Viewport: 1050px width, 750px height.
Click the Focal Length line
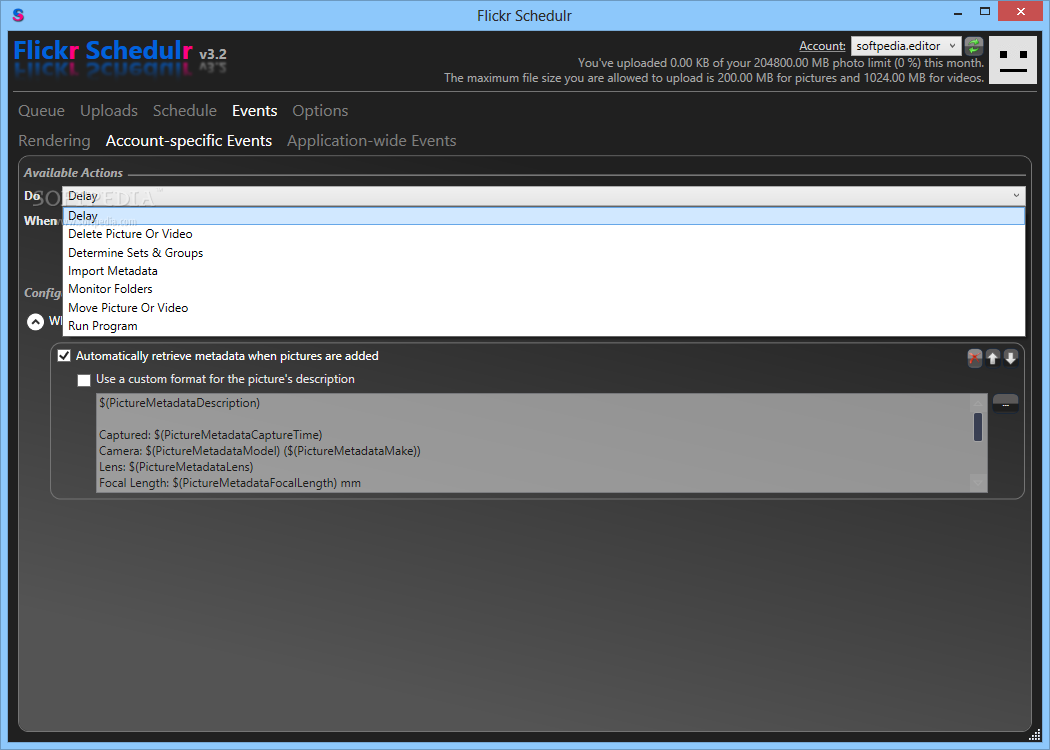coord(230,483)
